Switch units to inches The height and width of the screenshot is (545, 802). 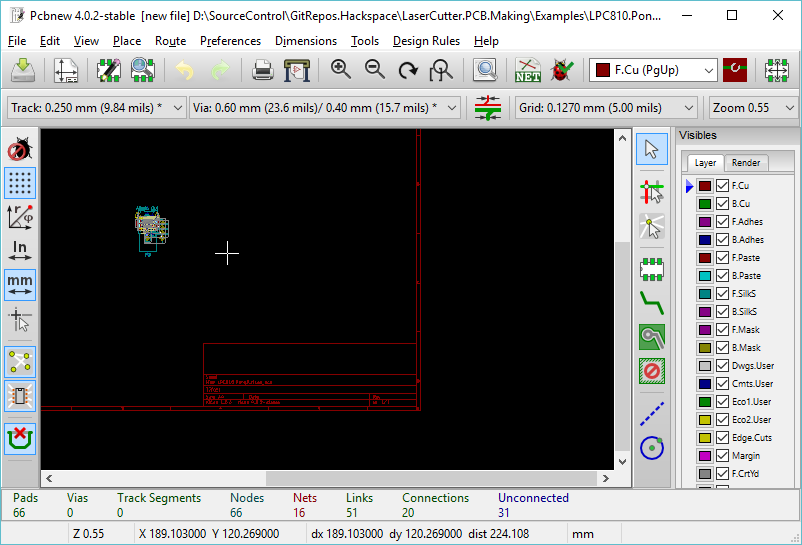pyautogui.click(x=20, y=251)
